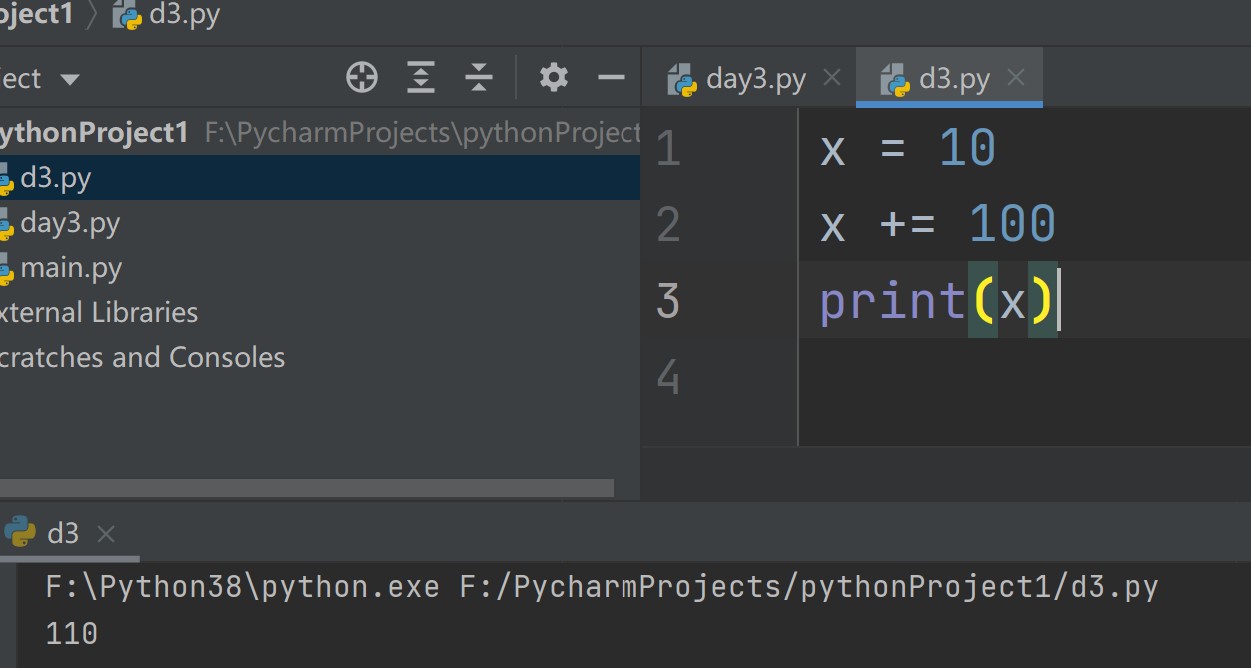The width and height of the screenshot is (1251, 668).
Task: Click the locate-file crosshair icon
Action: [361, 77]
